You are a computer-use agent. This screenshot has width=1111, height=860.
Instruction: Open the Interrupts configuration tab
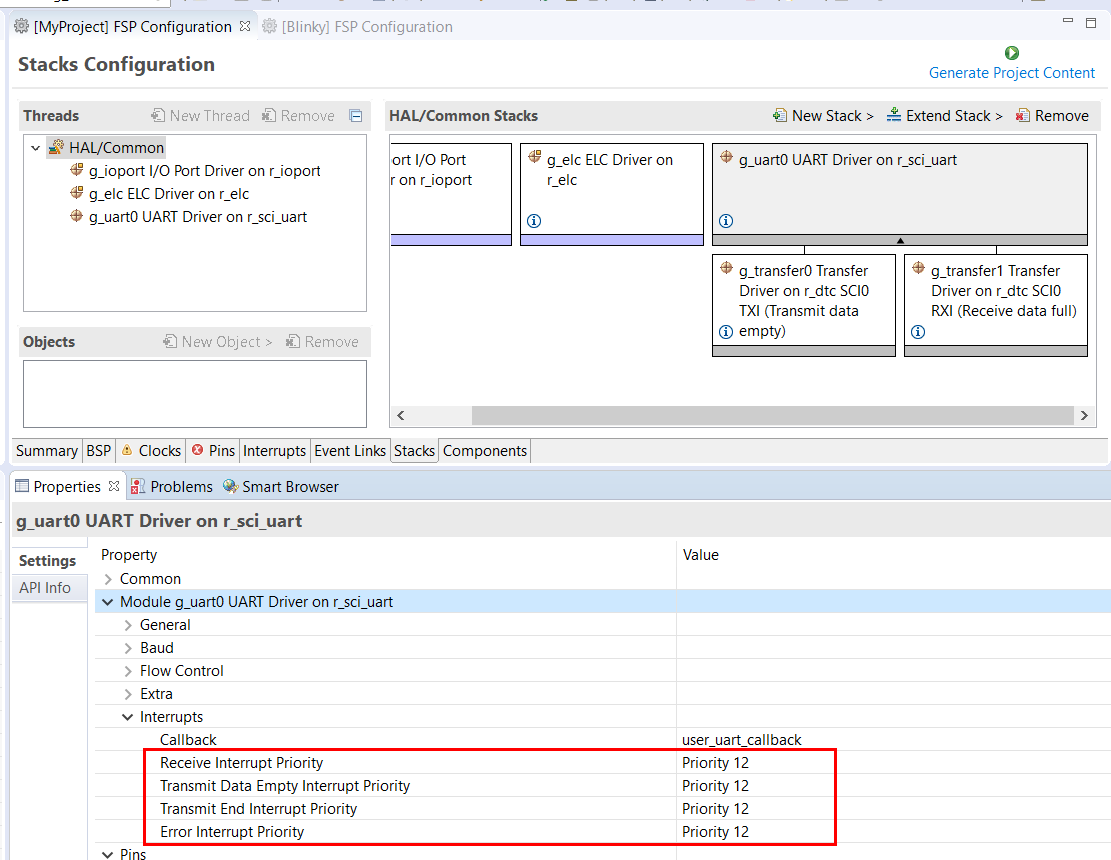[274, 451]
